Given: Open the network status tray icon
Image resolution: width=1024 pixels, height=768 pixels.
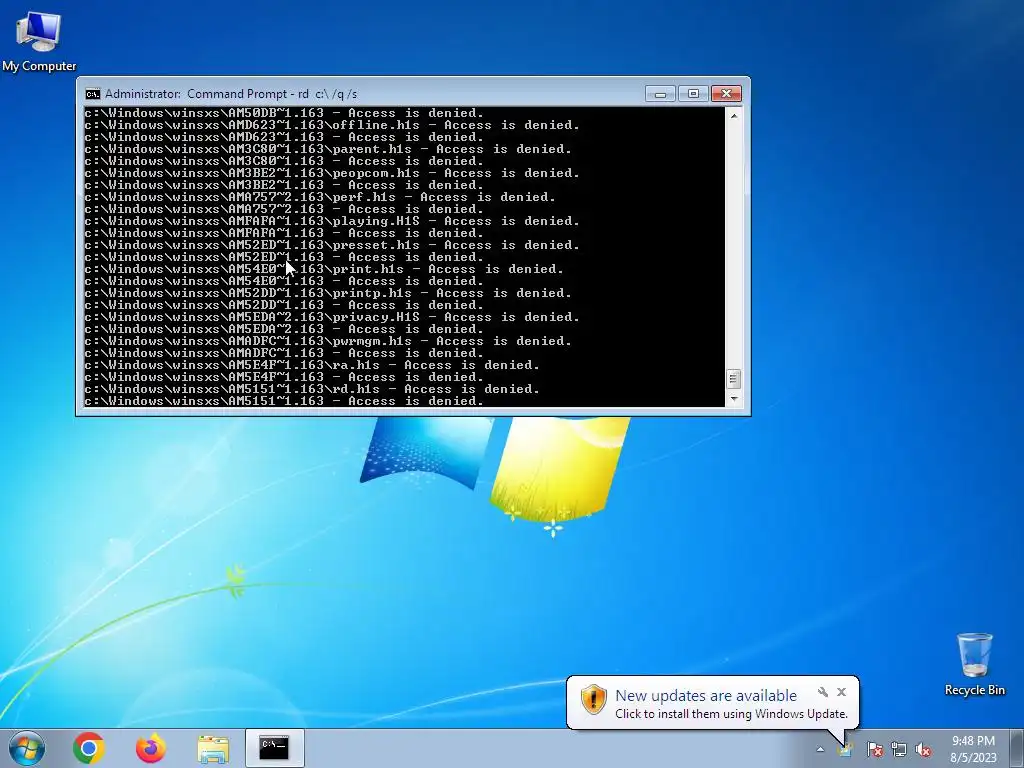Looking at the screenshot, I should (x=899, y=749).
